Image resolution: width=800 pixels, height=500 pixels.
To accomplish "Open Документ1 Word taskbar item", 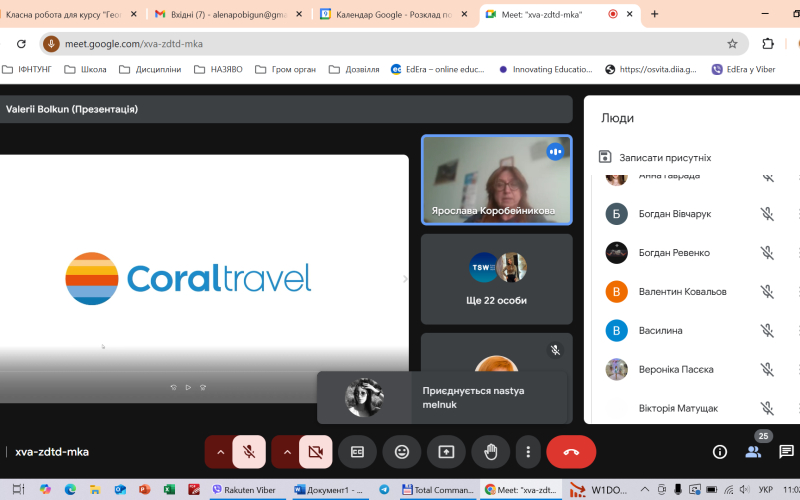I will tap(329, 490).
